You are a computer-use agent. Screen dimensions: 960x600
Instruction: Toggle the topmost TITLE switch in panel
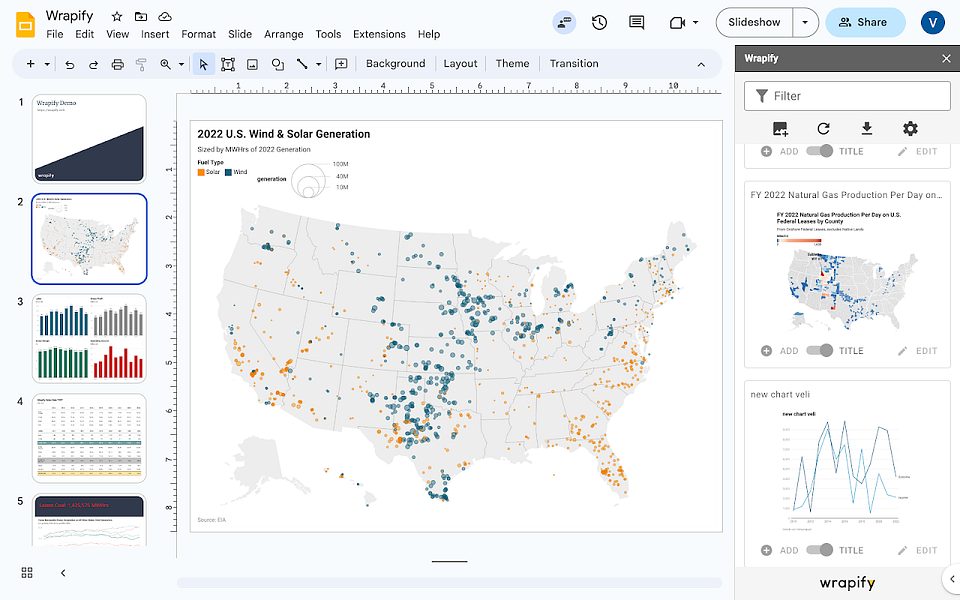pos(819,151)
